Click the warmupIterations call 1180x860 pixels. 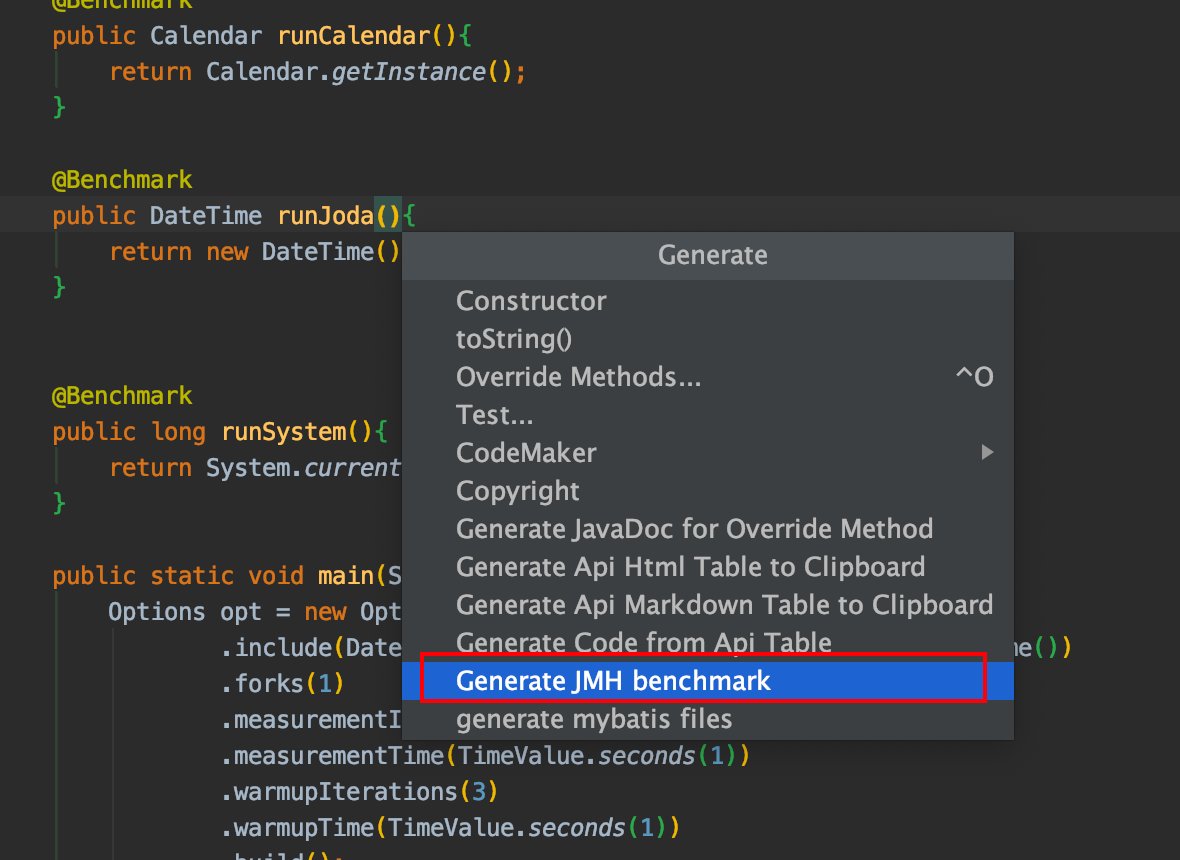(359, 792)
